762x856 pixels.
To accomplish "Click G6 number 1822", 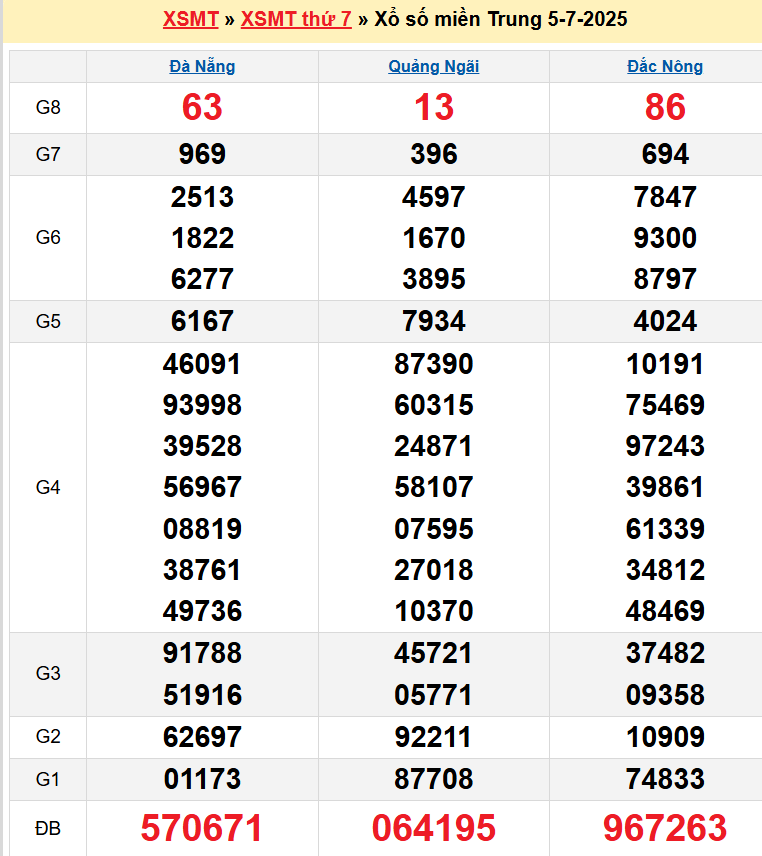I will pos(202,239).
